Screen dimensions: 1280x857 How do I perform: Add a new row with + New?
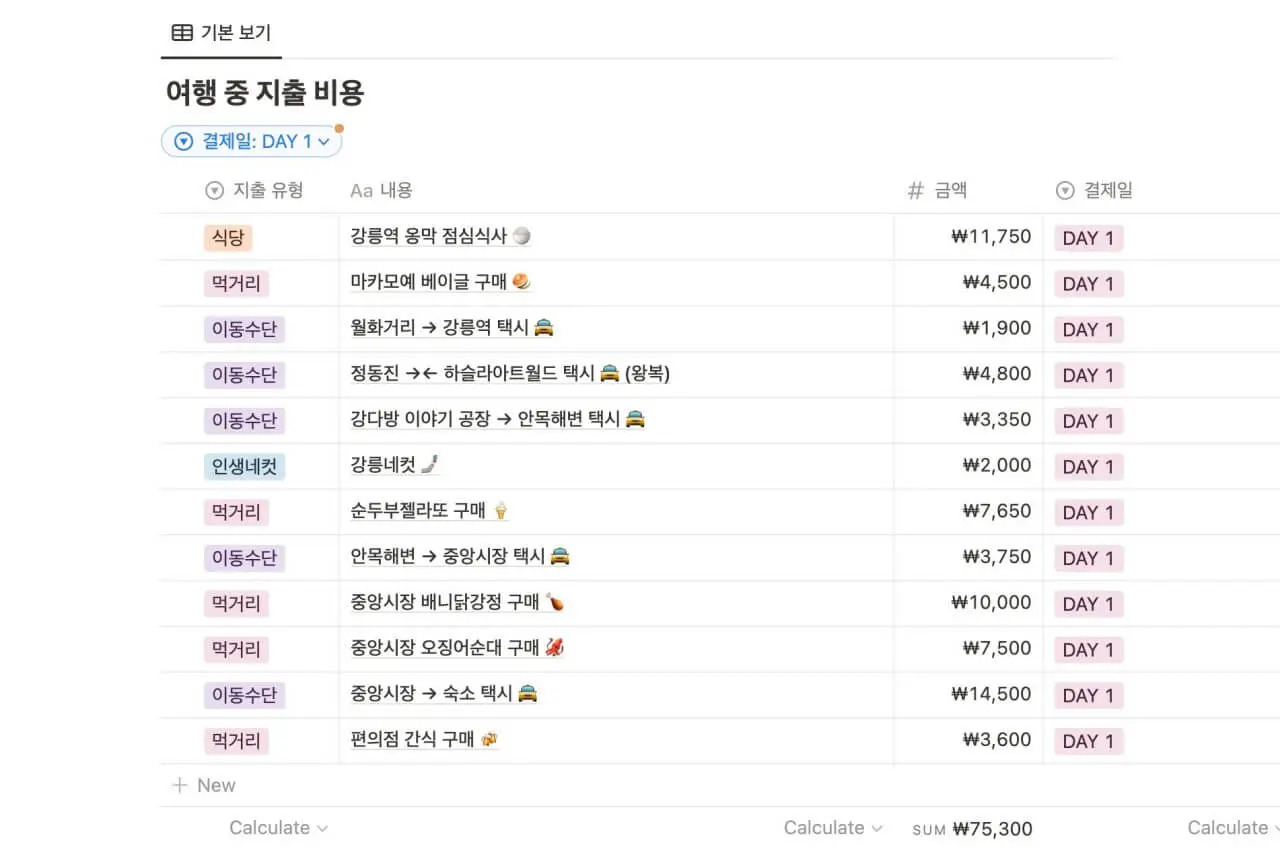(x=204, y=785)
